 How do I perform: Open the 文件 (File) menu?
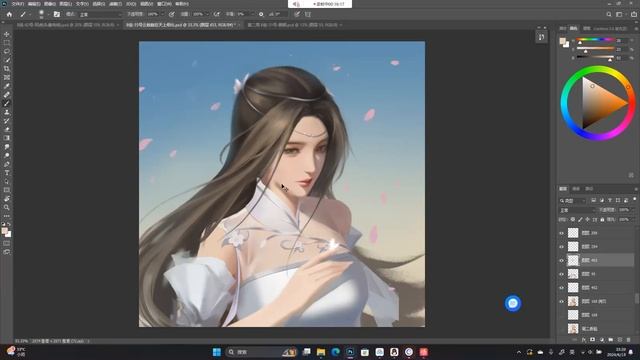[x=18, y=4]
